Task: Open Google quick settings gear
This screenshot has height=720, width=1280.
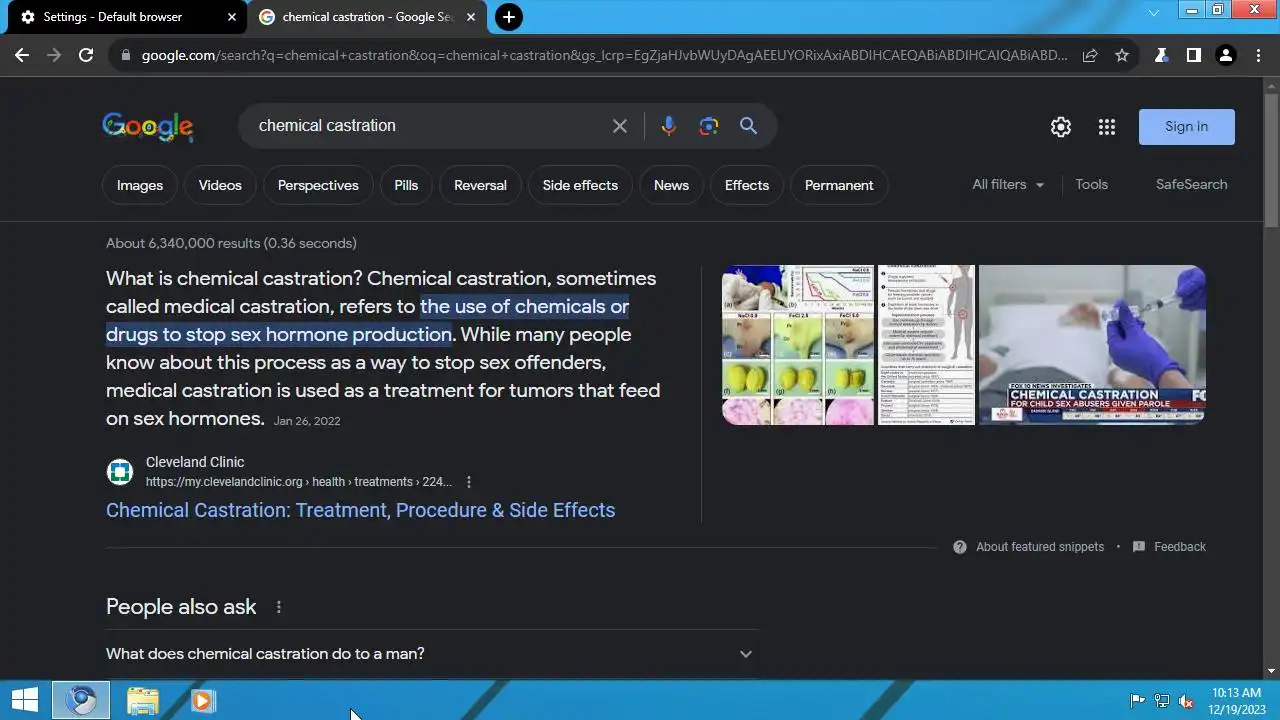Action: [x=1061, y=127]
